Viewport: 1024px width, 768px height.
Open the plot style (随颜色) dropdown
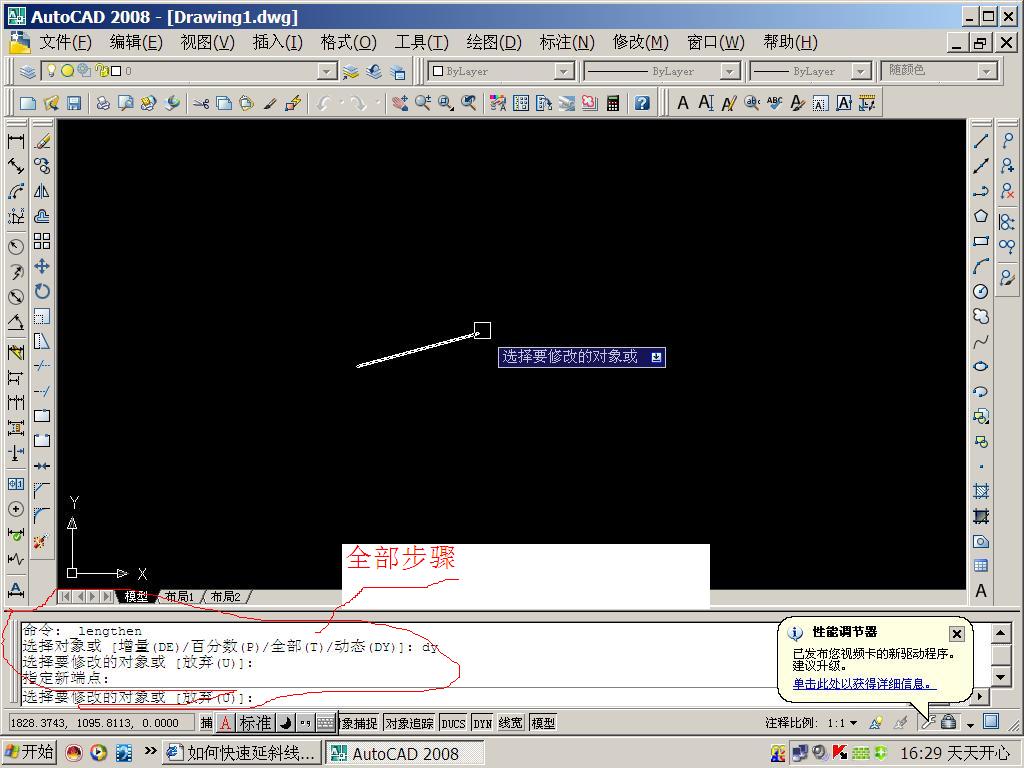click(987, 71)
